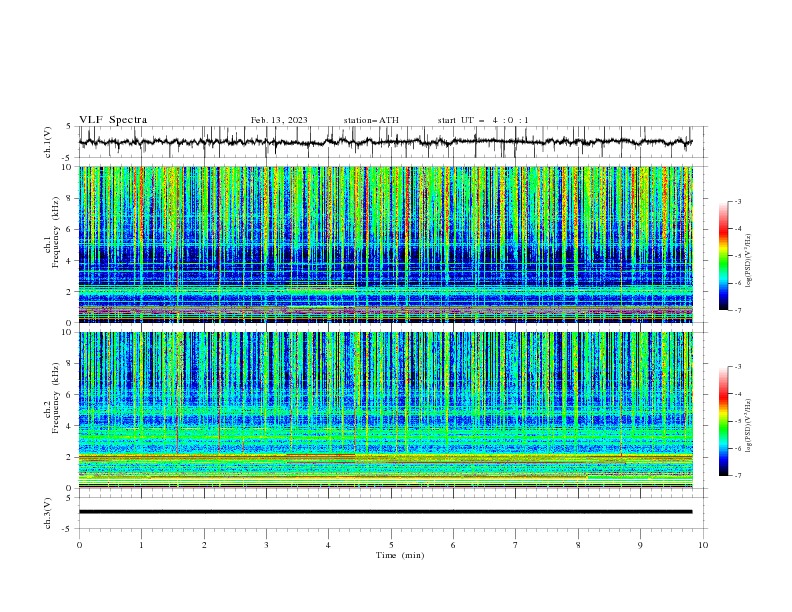Click time axis tick label '8'

coord(578,545)
